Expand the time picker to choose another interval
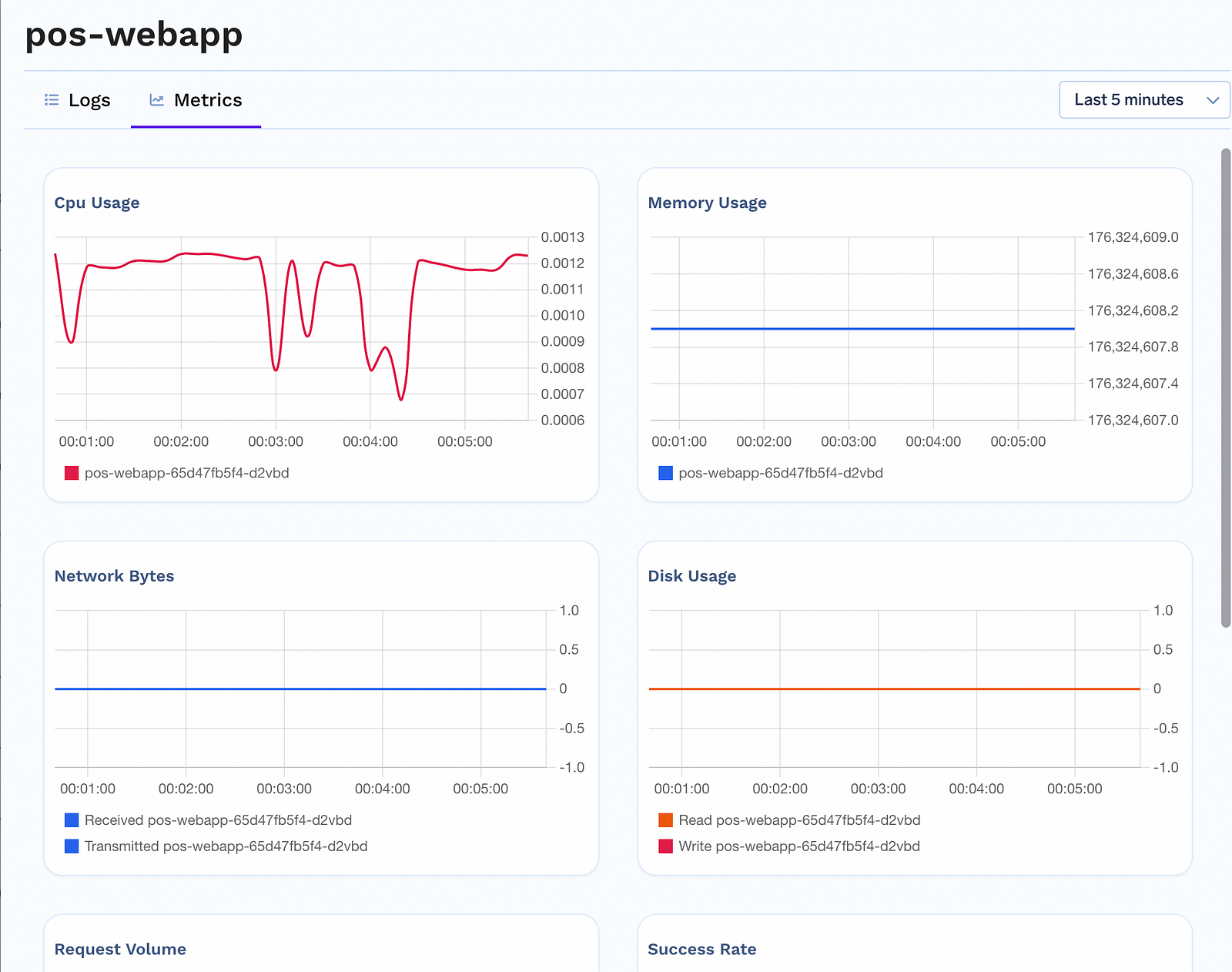This screenshot has height=972, width=1232. [x=1143, y=99]
